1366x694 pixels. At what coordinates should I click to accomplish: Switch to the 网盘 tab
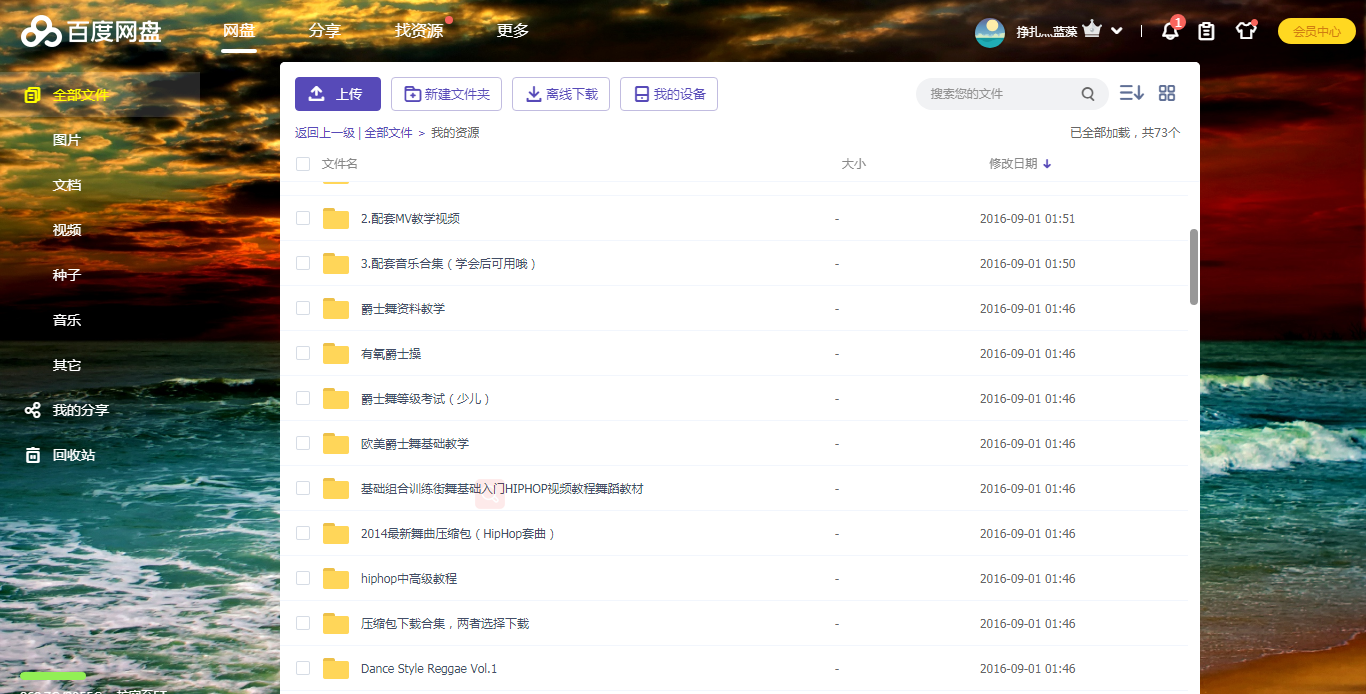[x=239, y=31]
